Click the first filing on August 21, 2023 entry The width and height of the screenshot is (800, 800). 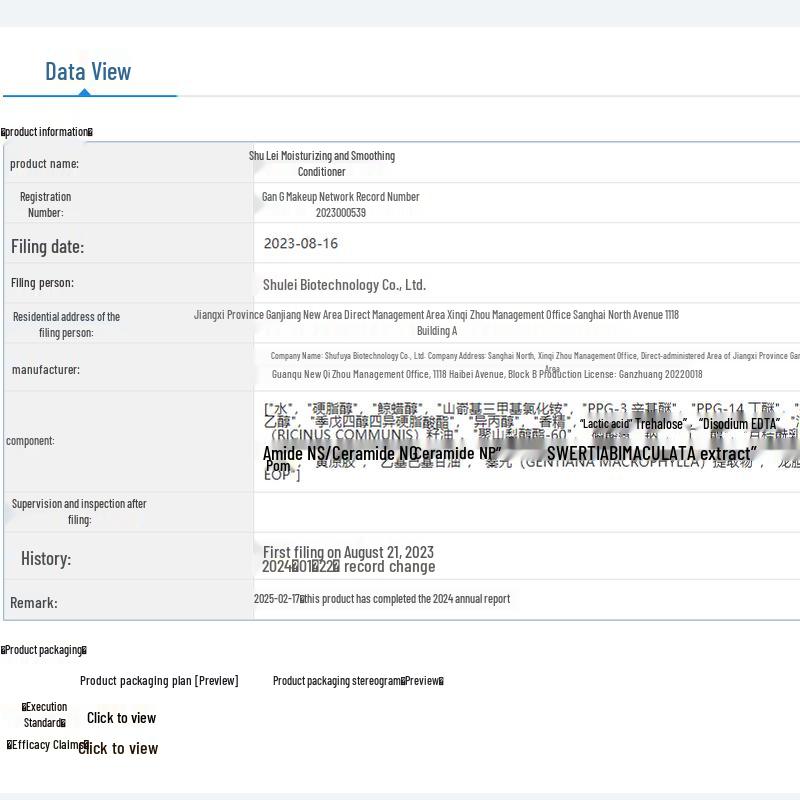[x=348, y=552]
